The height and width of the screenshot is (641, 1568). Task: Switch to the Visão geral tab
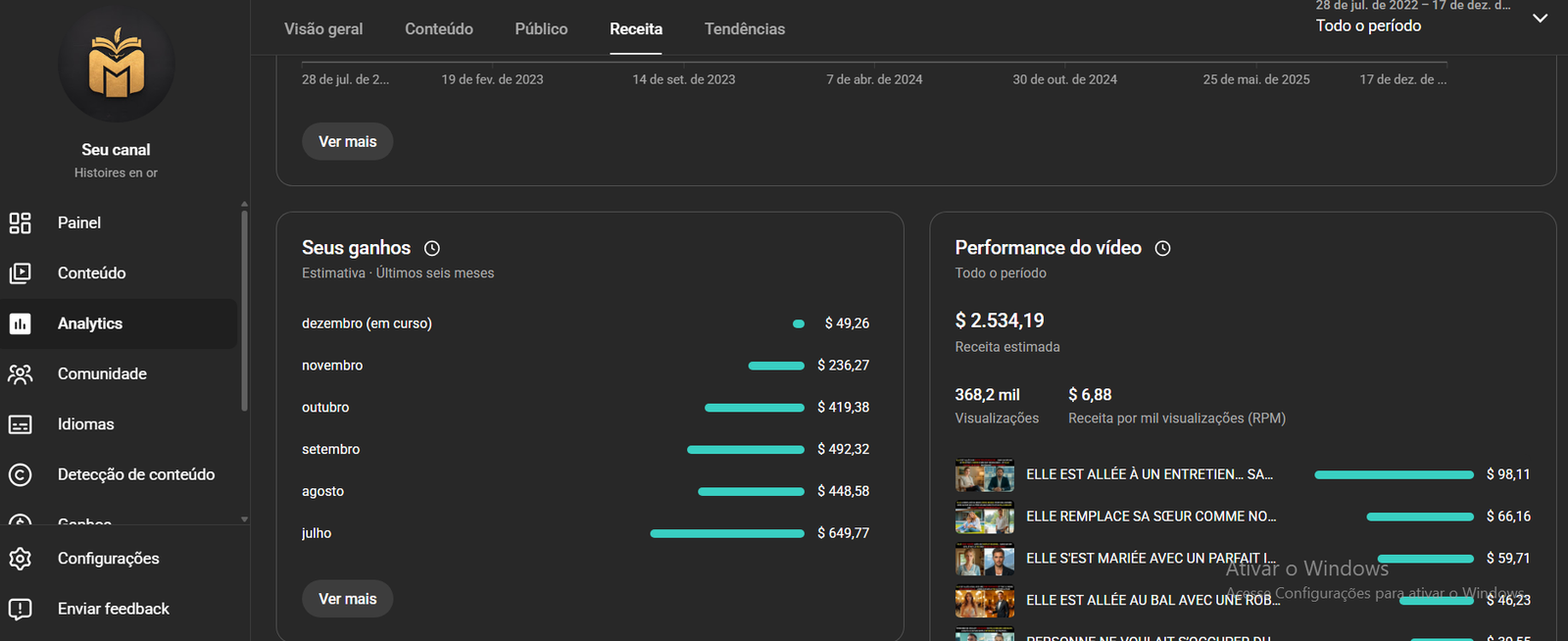coord(323,29)
